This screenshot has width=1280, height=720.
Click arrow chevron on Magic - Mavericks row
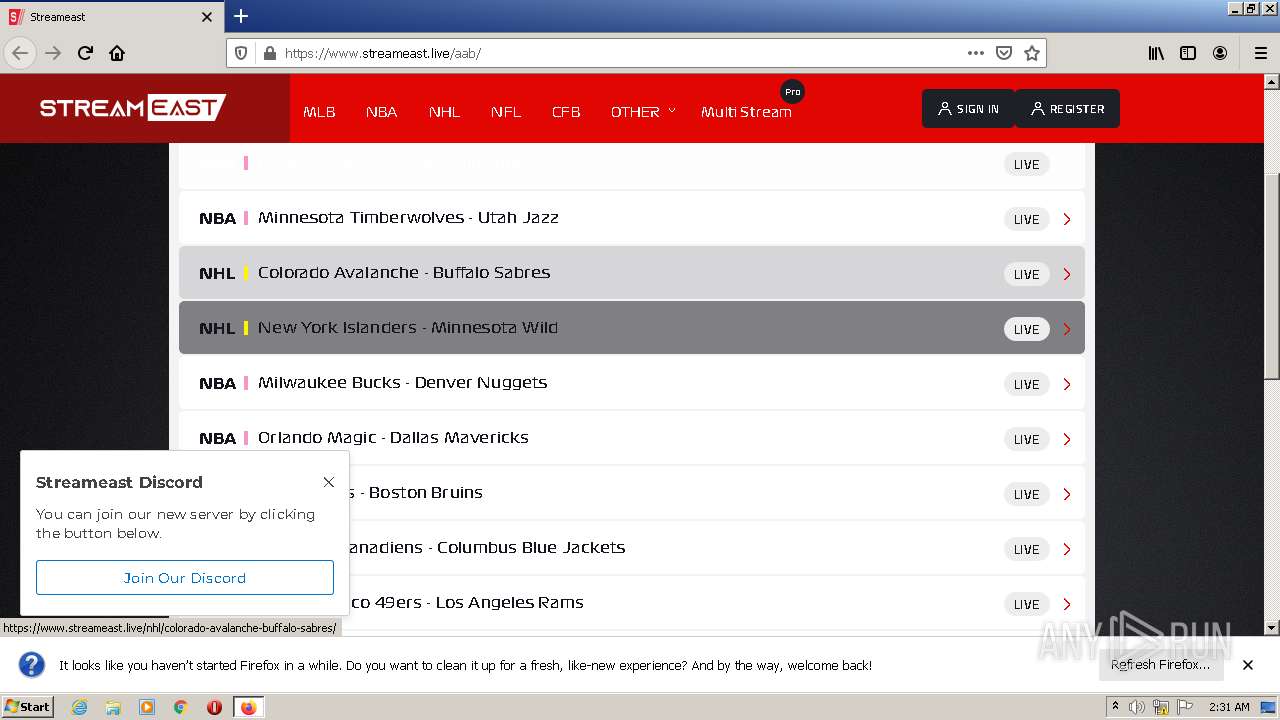coord(1067,439)
